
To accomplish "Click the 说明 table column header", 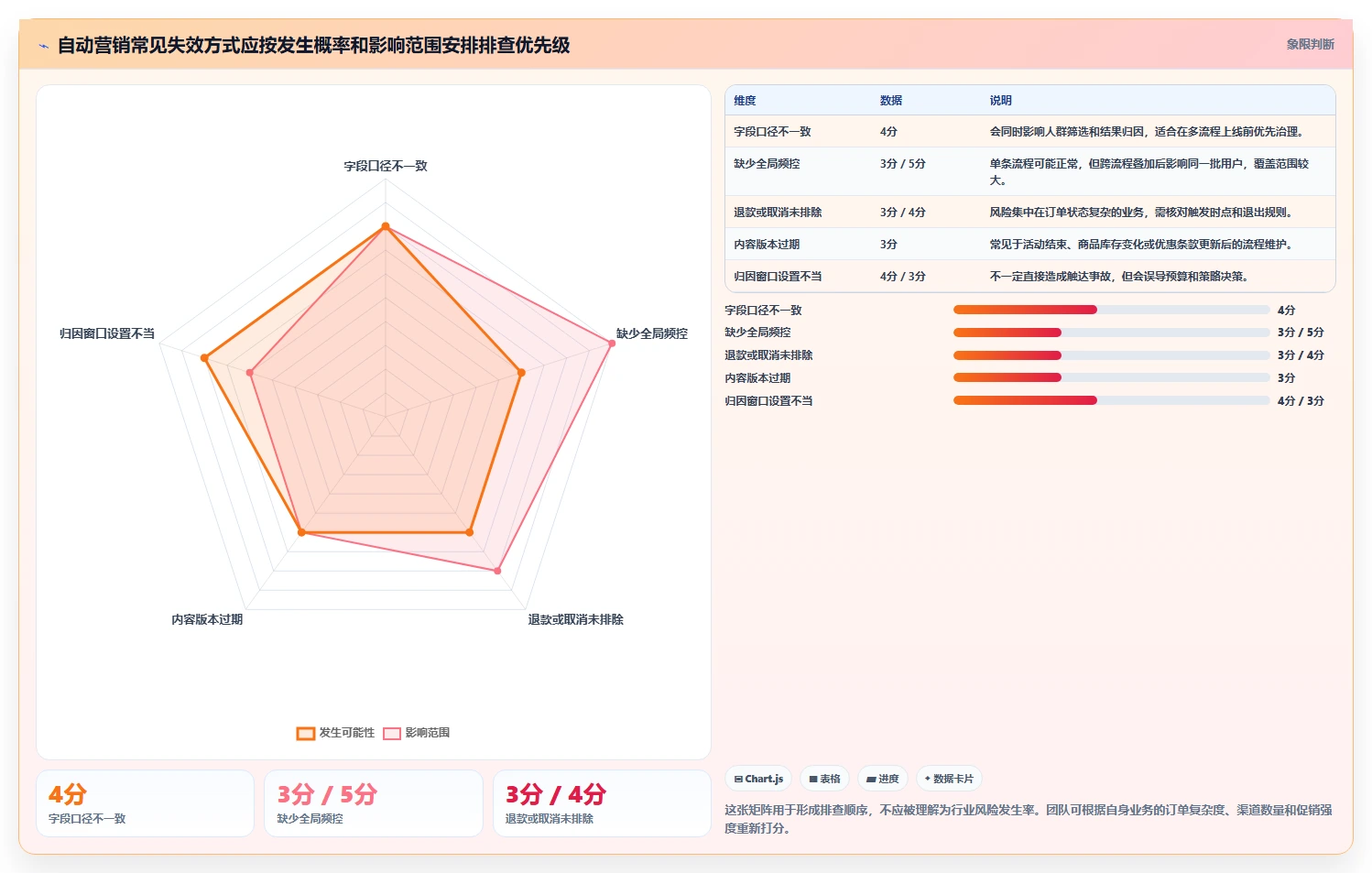I will 1000,101.
